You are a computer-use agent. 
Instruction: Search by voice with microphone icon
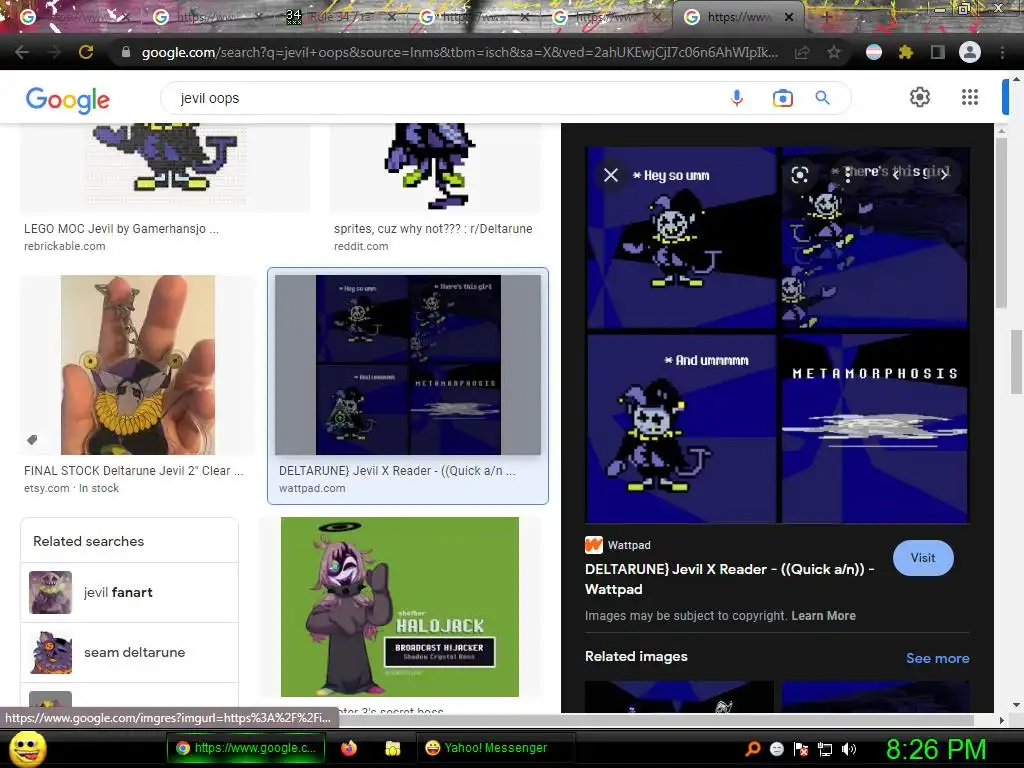(737, 98)
